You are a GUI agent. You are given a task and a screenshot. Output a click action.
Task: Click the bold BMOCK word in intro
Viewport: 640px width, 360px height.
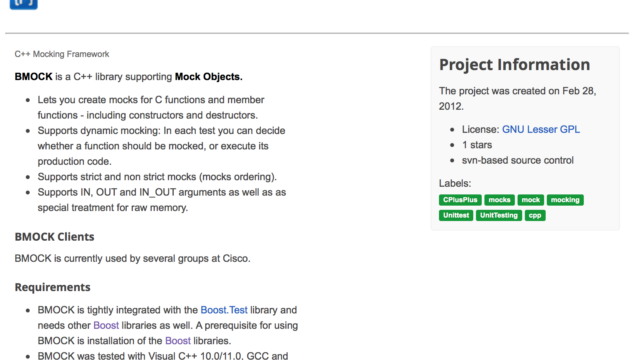pos(33,77)
